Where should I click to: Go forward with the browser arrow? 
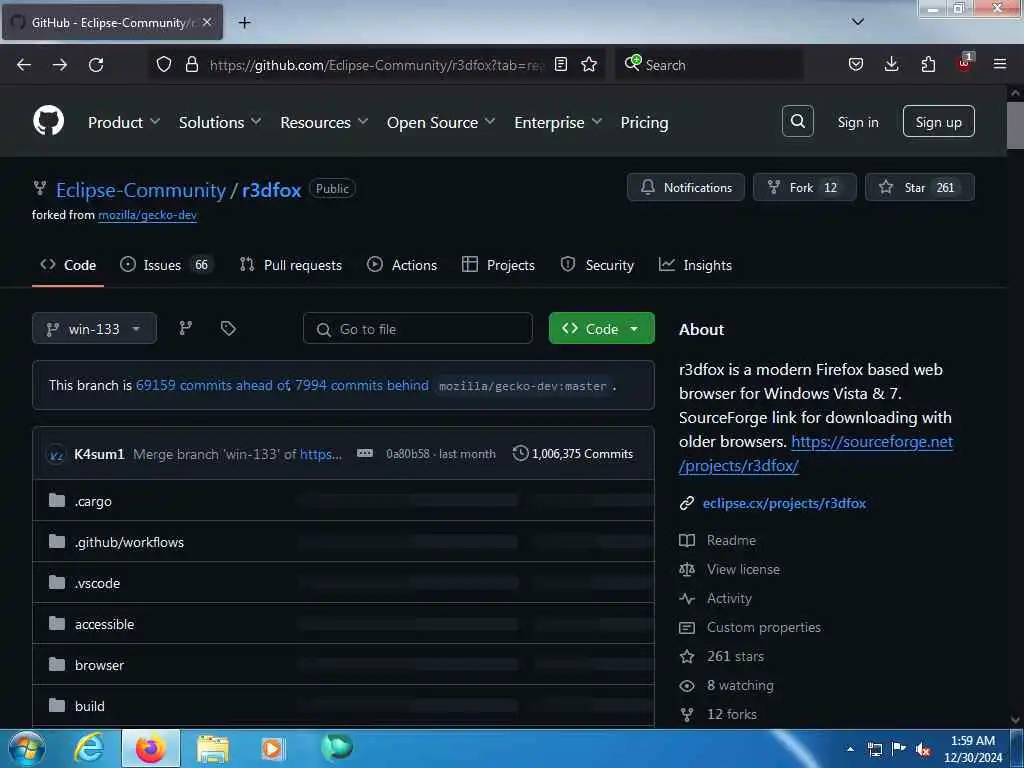[x=60, y=65]
